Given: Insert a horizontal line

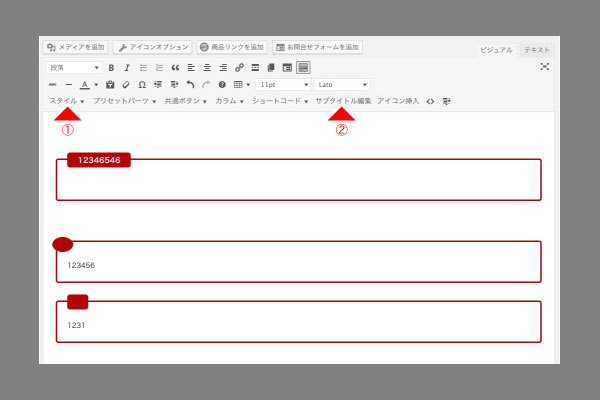Looking at the screenshot, I should coord(68,85).
